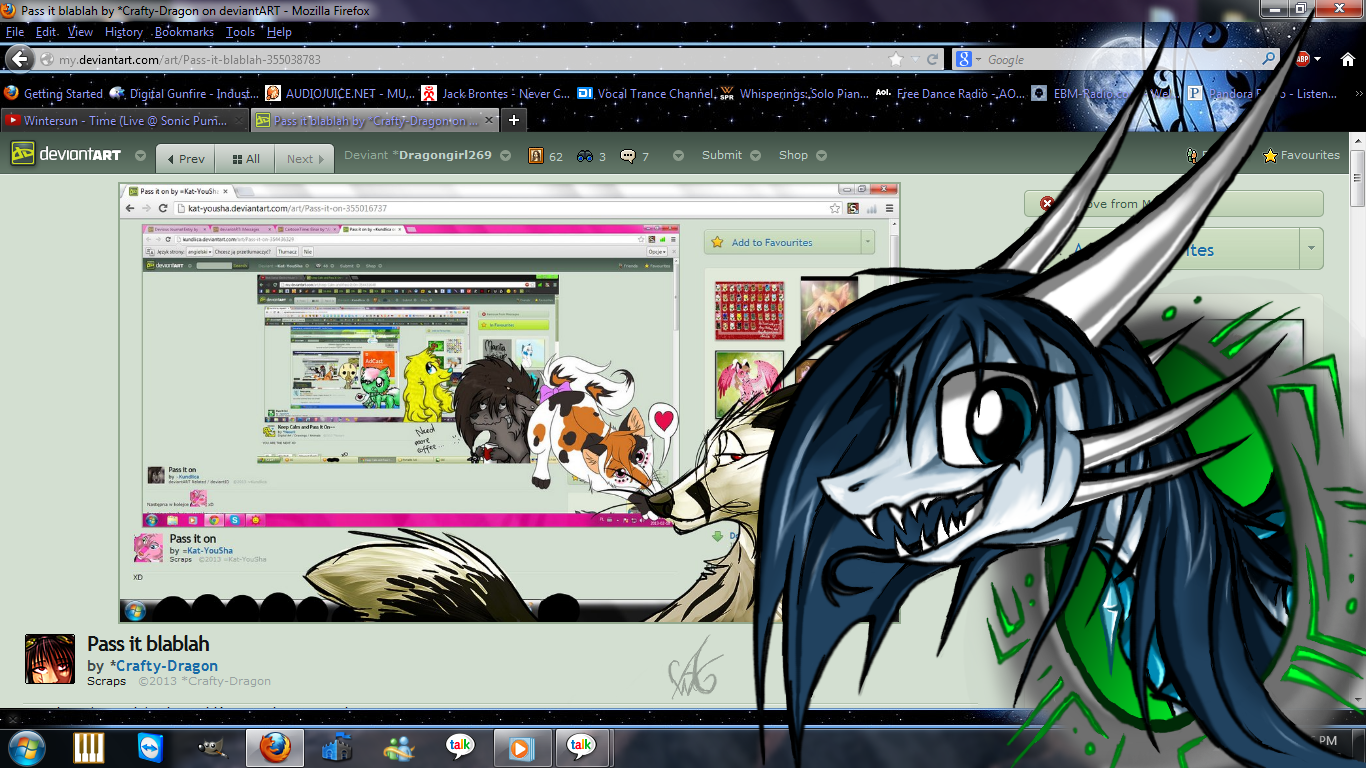Open the Tools menu

(x=240, y=32)
